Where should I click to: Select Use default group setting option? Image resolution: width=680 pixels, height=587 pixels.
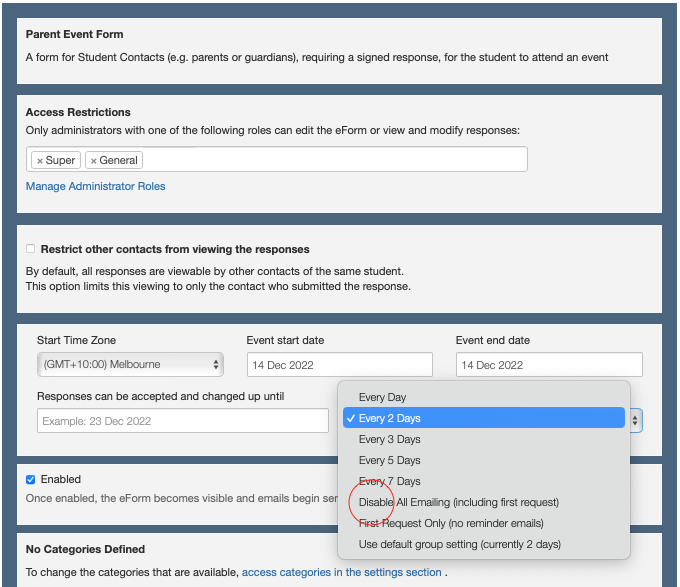pyautogui.click(x=459, y=544)
